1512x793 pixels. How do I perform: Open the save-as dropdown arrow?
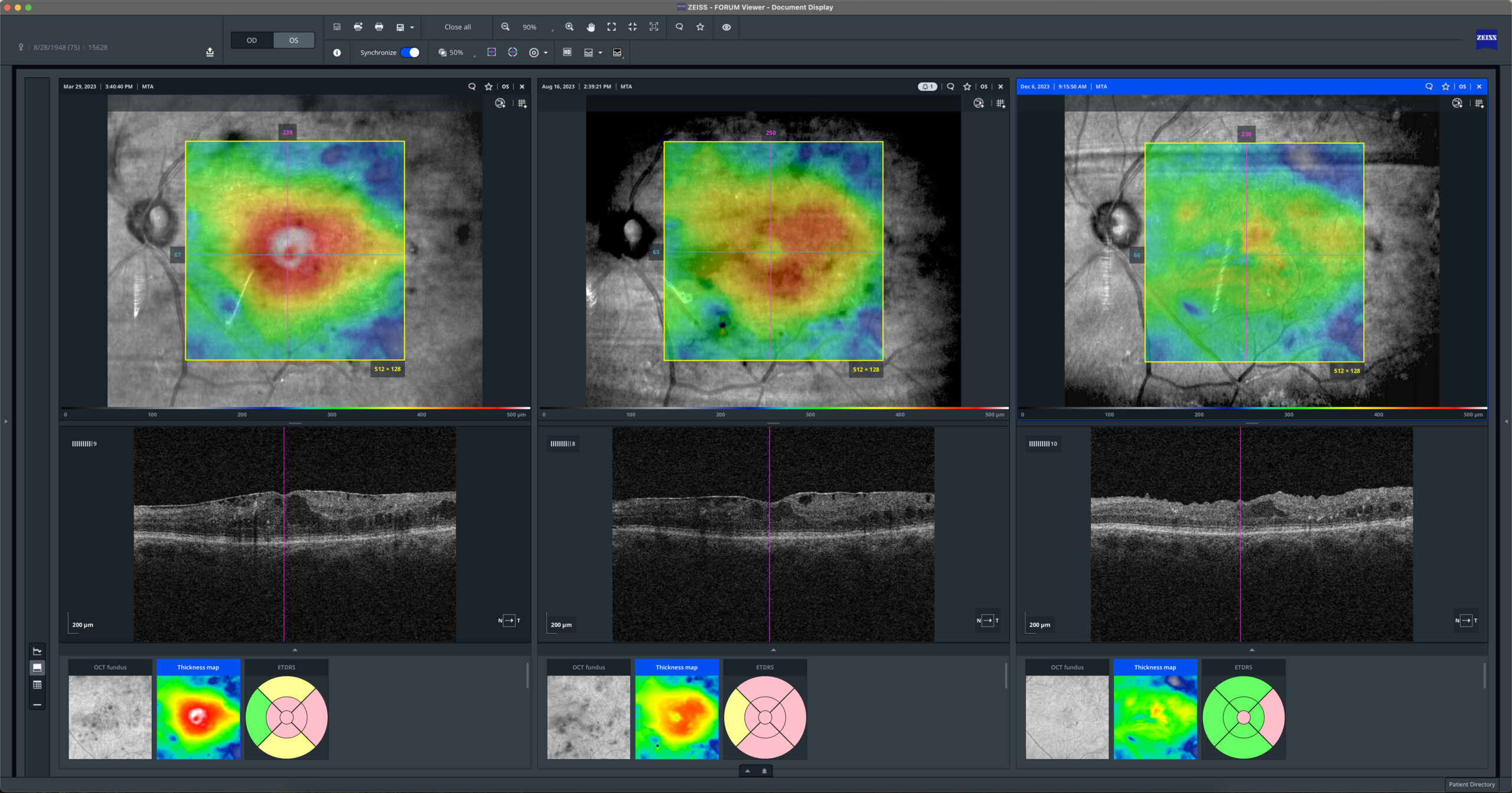[412, 28]
